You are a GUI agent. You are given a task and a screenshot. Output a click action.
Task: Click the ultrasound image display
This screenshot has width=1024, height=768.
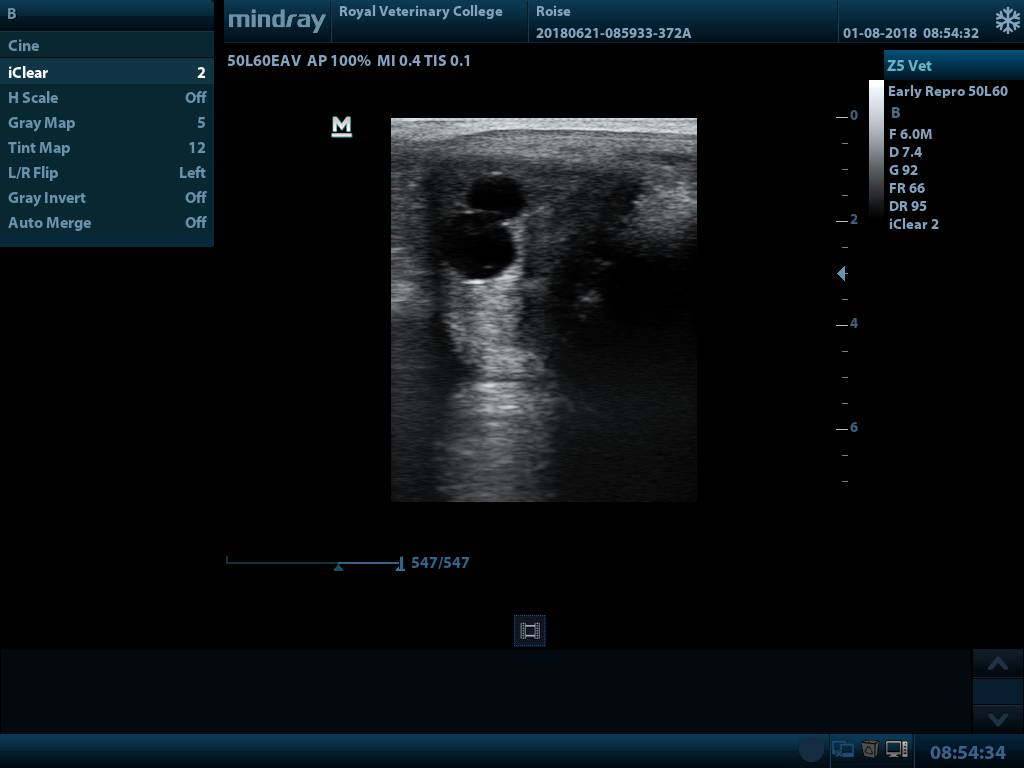point(543,309)
